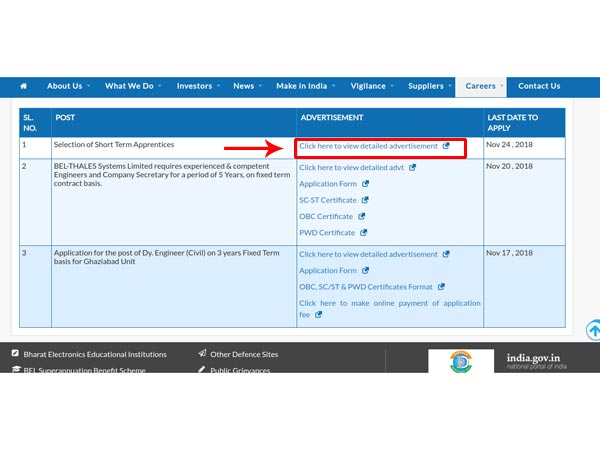Expand the Make In India dropdown arrow
The width and height of the screenshot is (600, 450).
coord(334,86)
